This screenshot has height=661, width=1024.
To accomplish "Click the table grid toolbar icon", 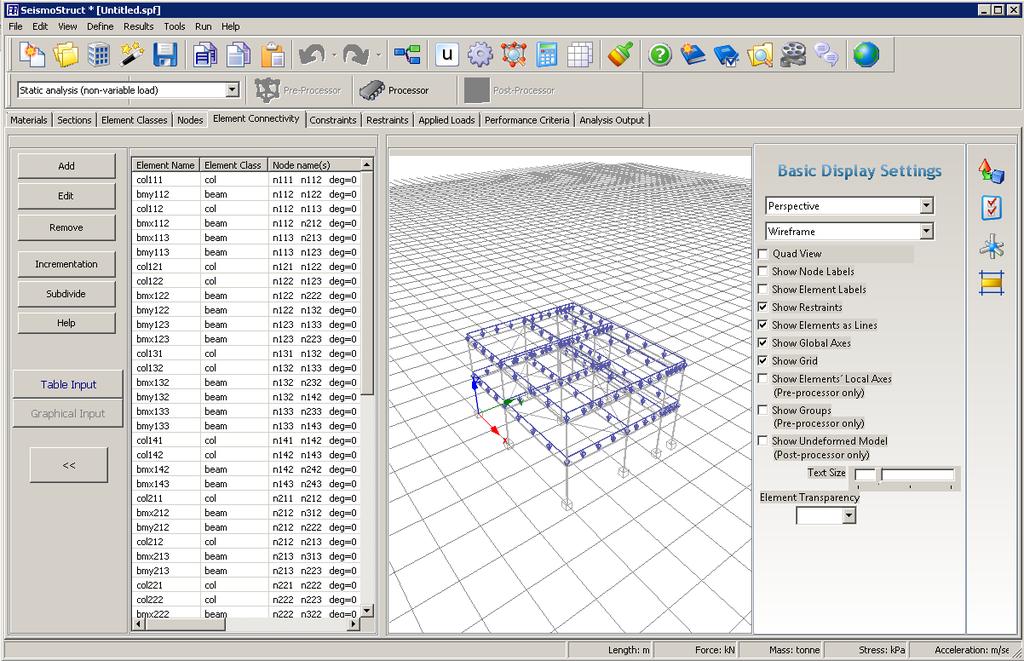I will point(580,54).
